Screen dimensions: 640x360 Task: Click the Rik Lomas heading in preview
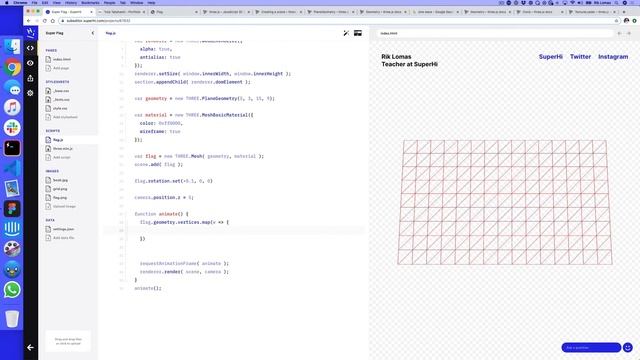click(x=396, y=57)
